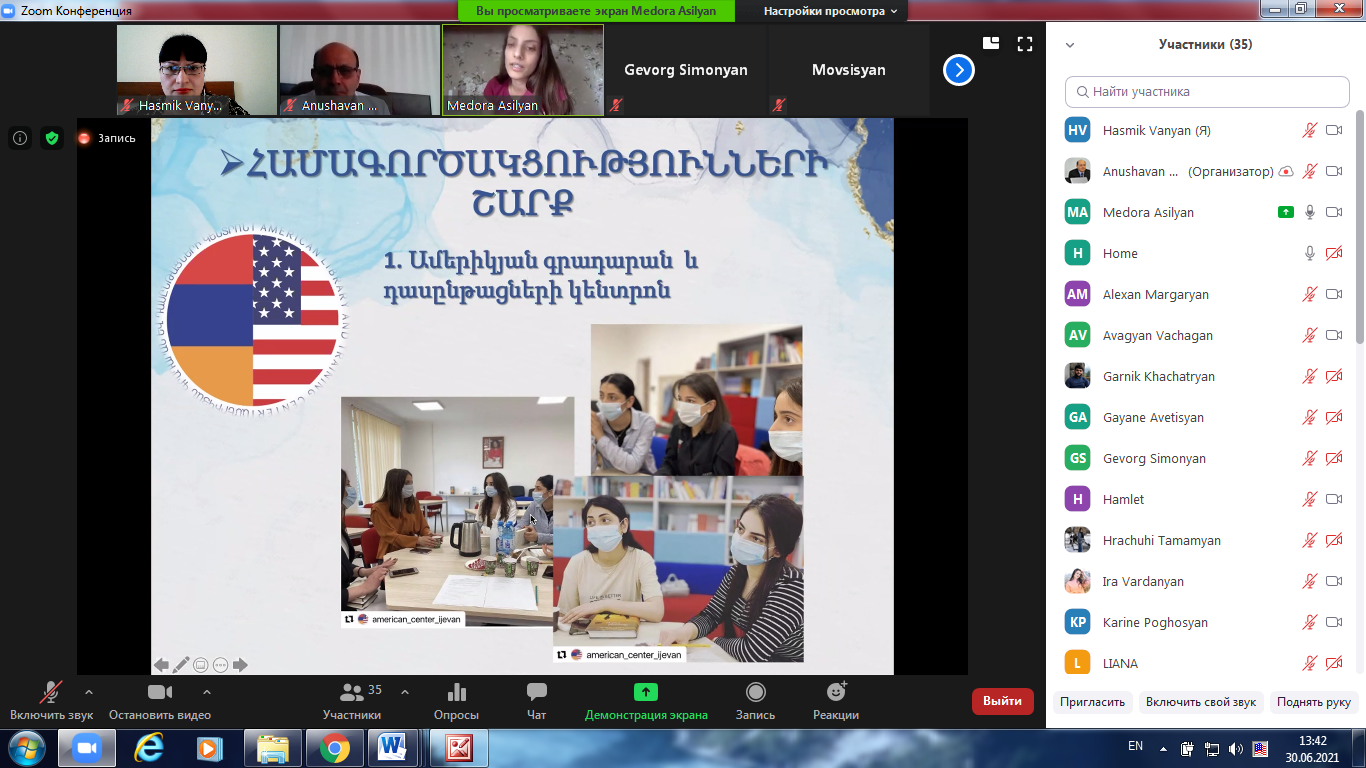Click Medora Asilyan's microphone icon in list
1366x768 pixels.
[1310, 212]
